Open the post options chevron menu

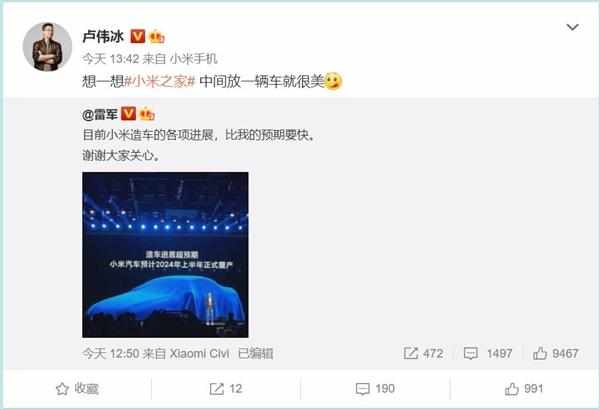pyautogui.click(x=572, y=27)
